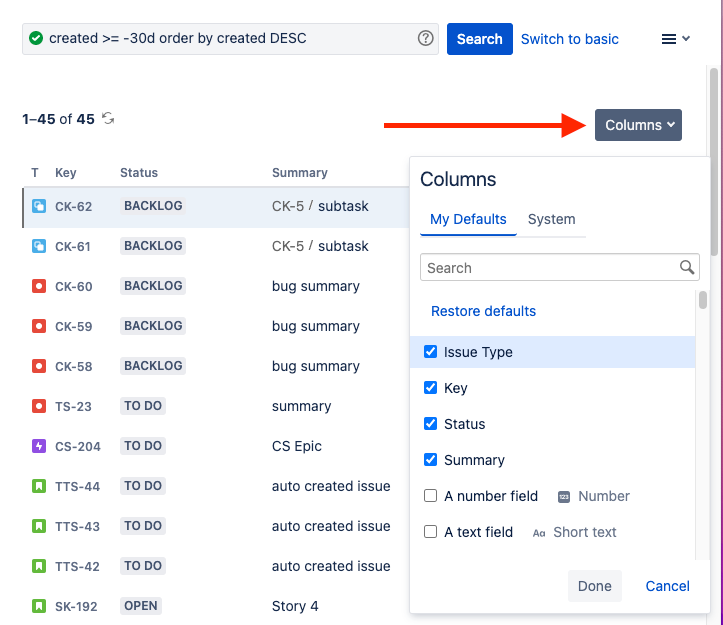Uncheck the Key column checkbox
Viewport: 723px width, 625px height.
[x=430, y=387]
